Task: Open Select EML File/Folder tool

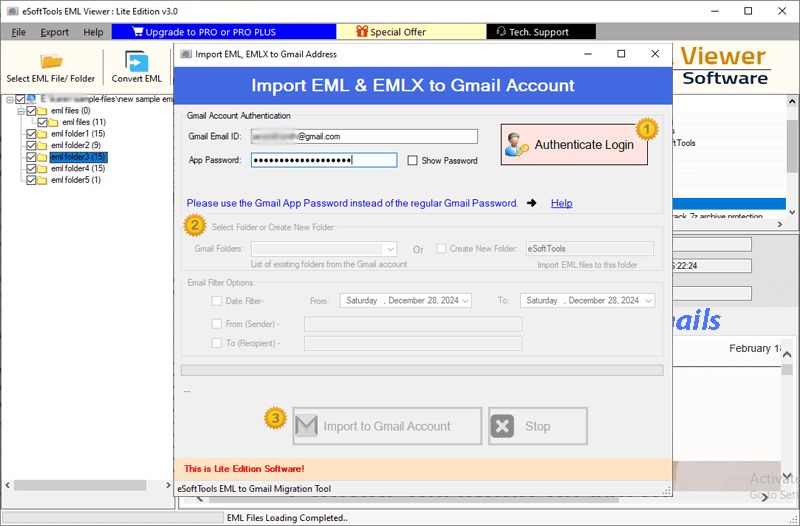Action: (x=51, y=67)
